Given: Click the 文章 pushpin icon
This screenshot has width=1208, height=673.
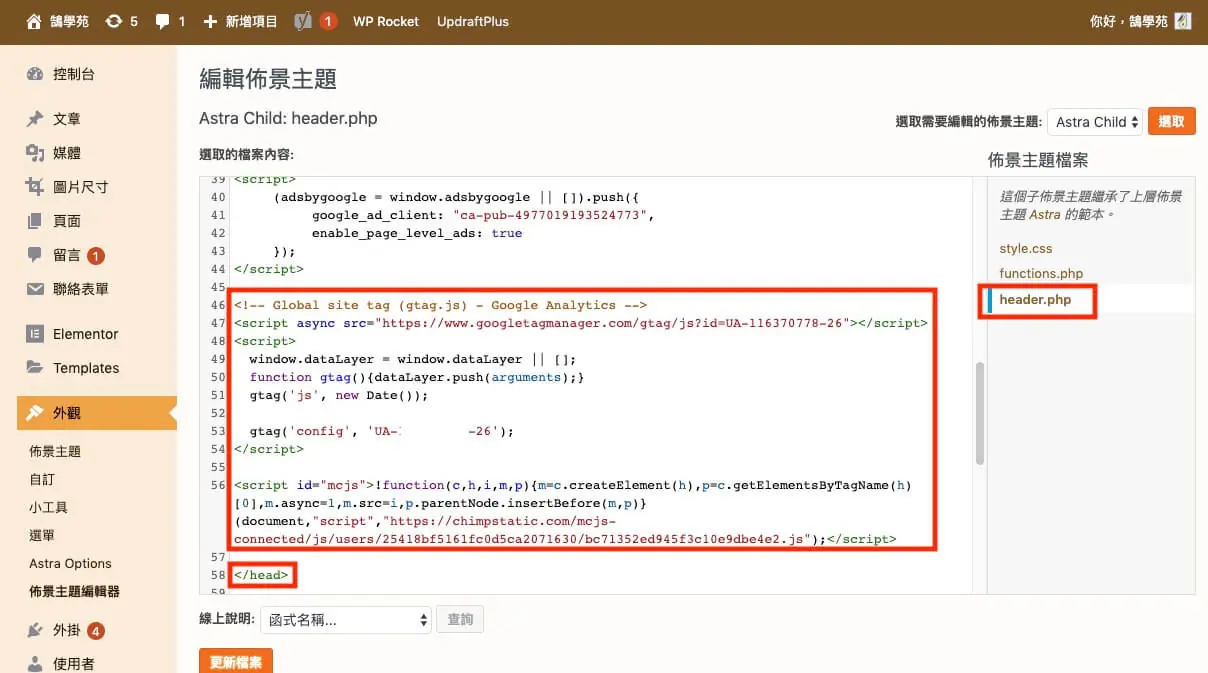Looking at the screenshot, I should pyautogui.click(x=35, y=119).
